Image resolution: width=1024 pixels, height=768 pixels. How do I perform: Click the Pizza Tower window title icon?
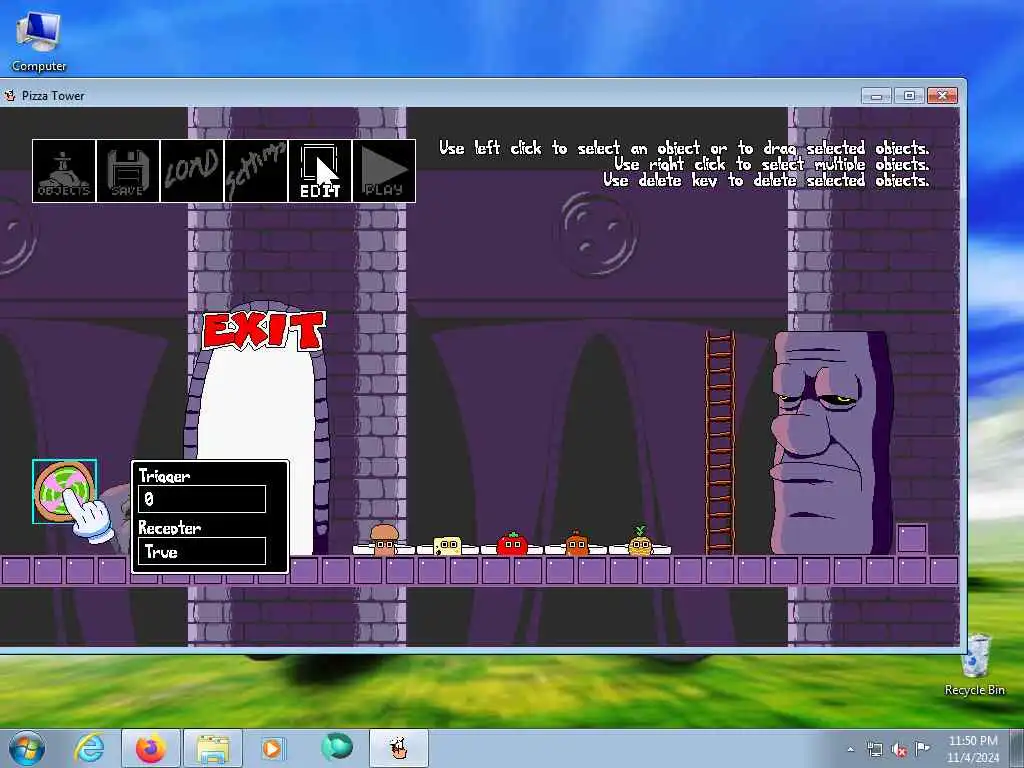point(10,95)
